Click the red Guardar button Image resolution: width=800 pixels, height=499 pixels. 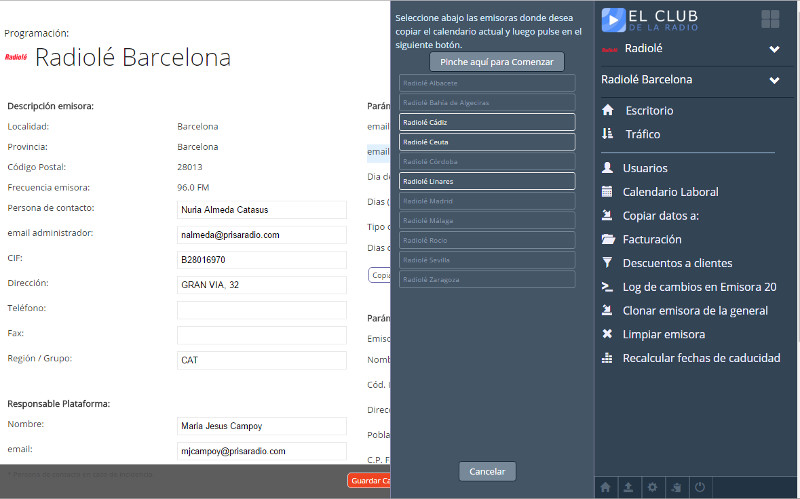(x=369, y=481)
